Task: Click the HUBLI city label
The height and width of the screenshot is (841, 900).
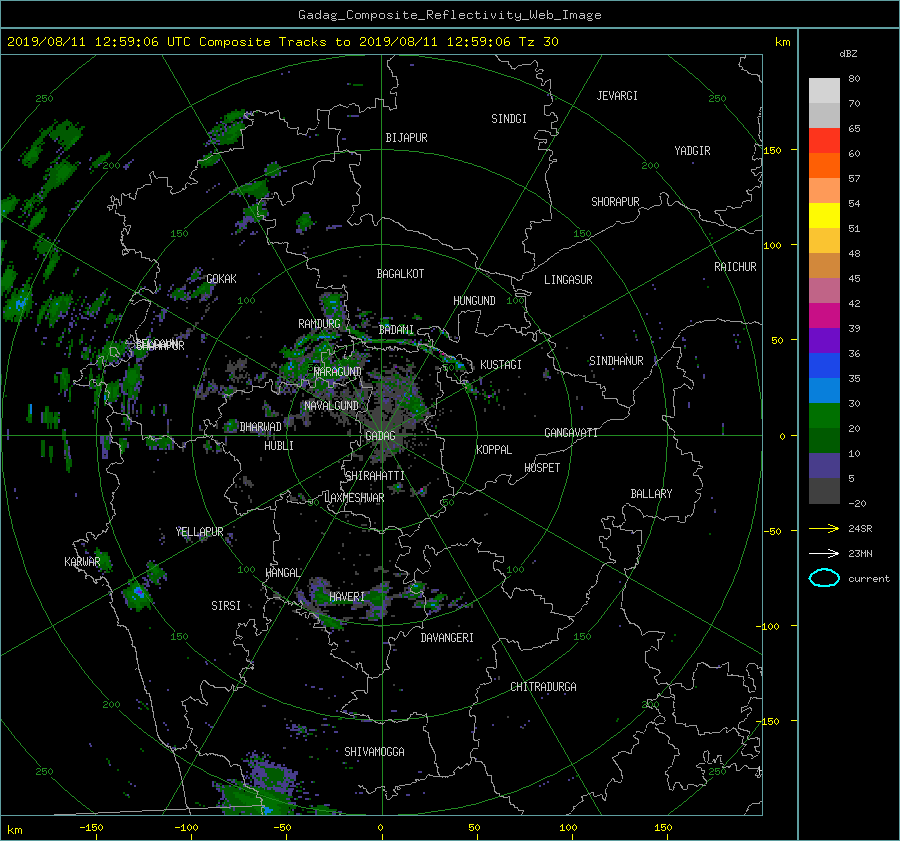Action: tap(279, 446)
